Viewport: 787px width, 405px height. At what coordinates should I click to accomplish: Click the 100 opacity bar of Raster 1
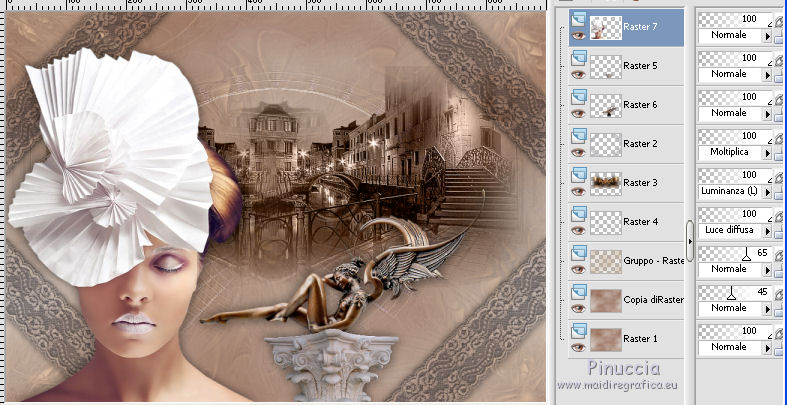pos(735,331)
